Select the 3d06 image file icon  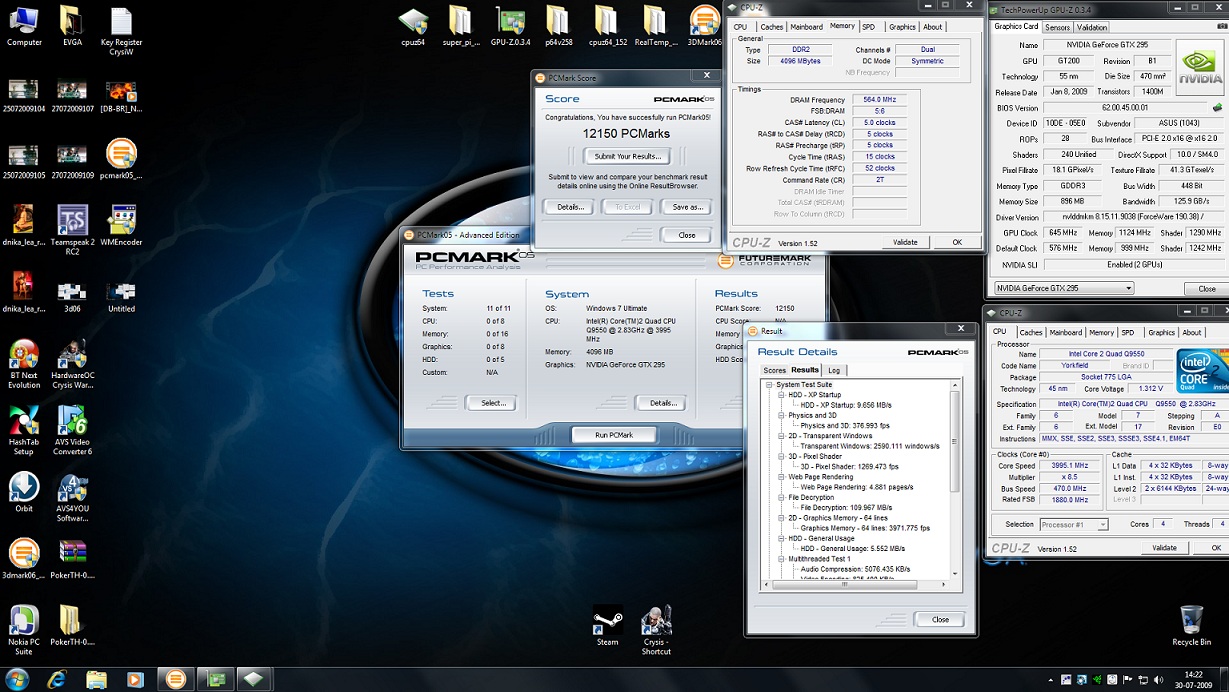[x=72, y=293]
